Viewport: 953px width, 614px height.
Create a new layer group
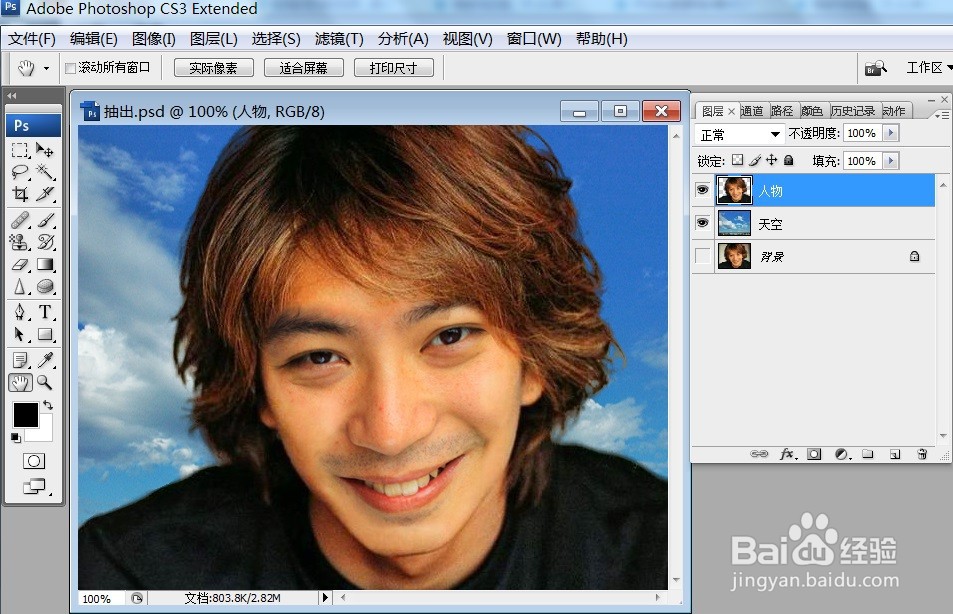pyautogui.click(x=868, y=454)
